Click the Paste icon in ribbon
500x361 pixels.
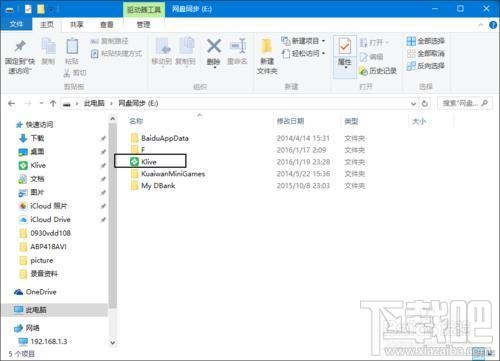(72, 46)
